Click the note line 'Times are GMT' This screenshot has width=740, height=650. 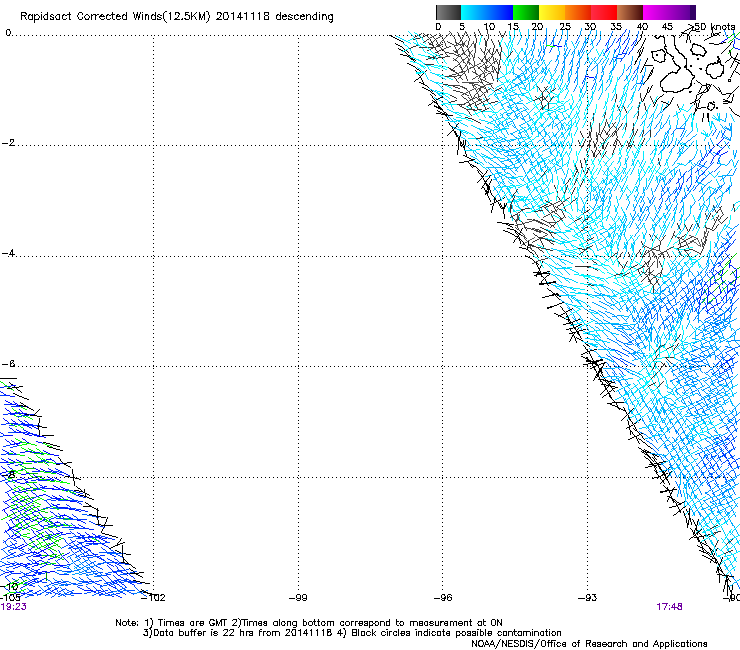(193, 623)
